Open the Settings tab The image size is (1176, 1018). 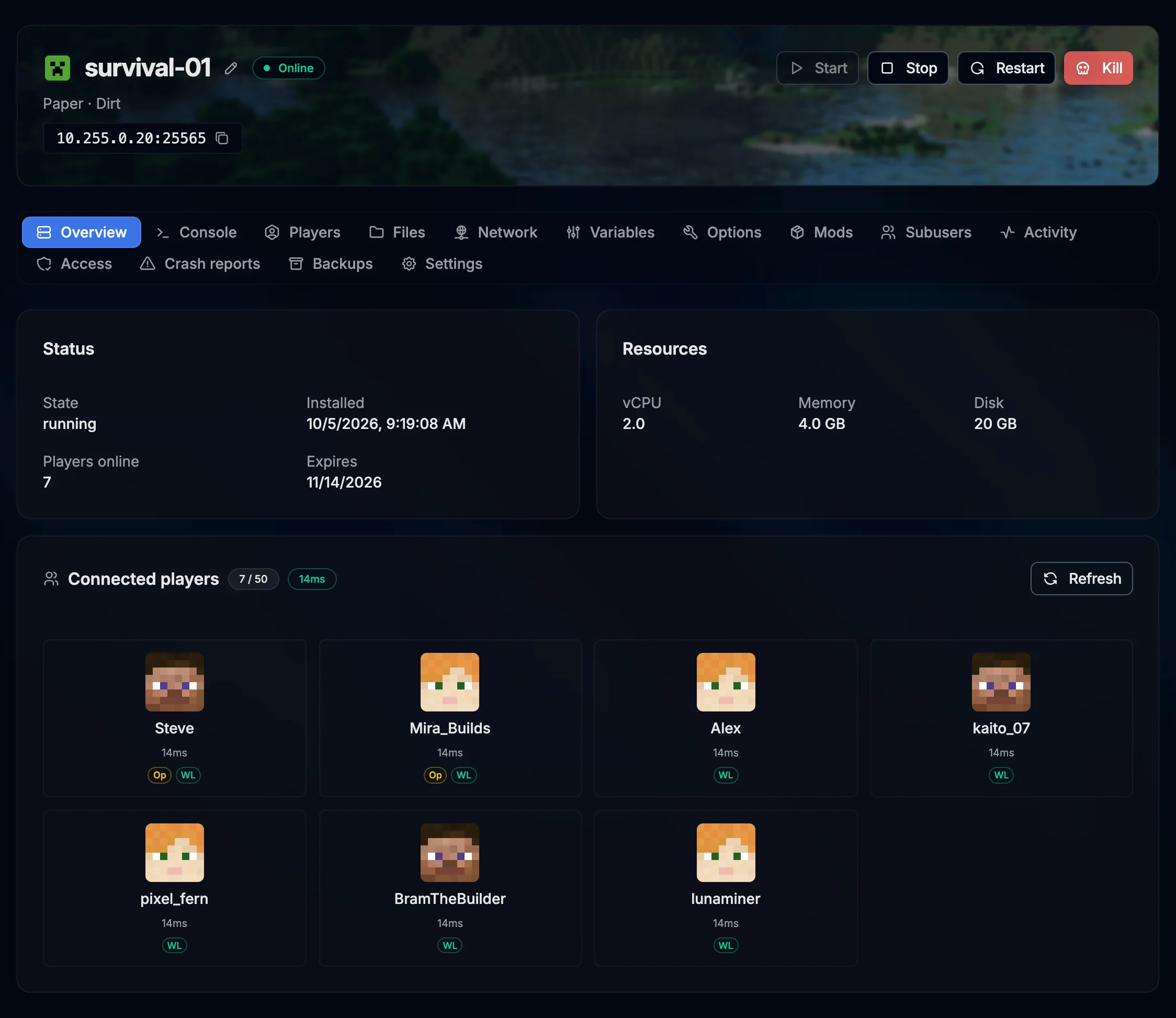(442, 264)
